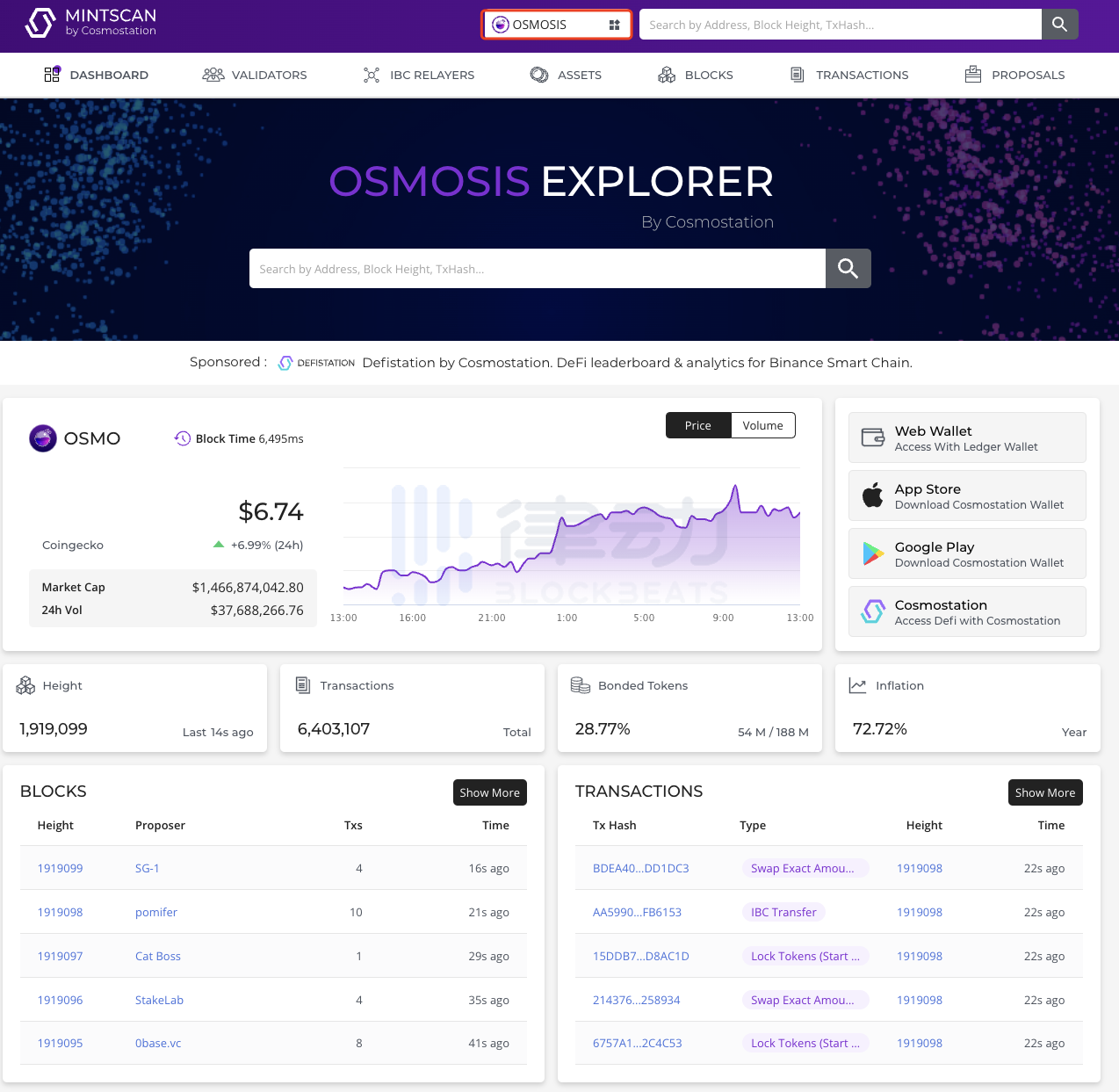
Task: Open the Defistation sponsored text link
Action: pos(638,363)
